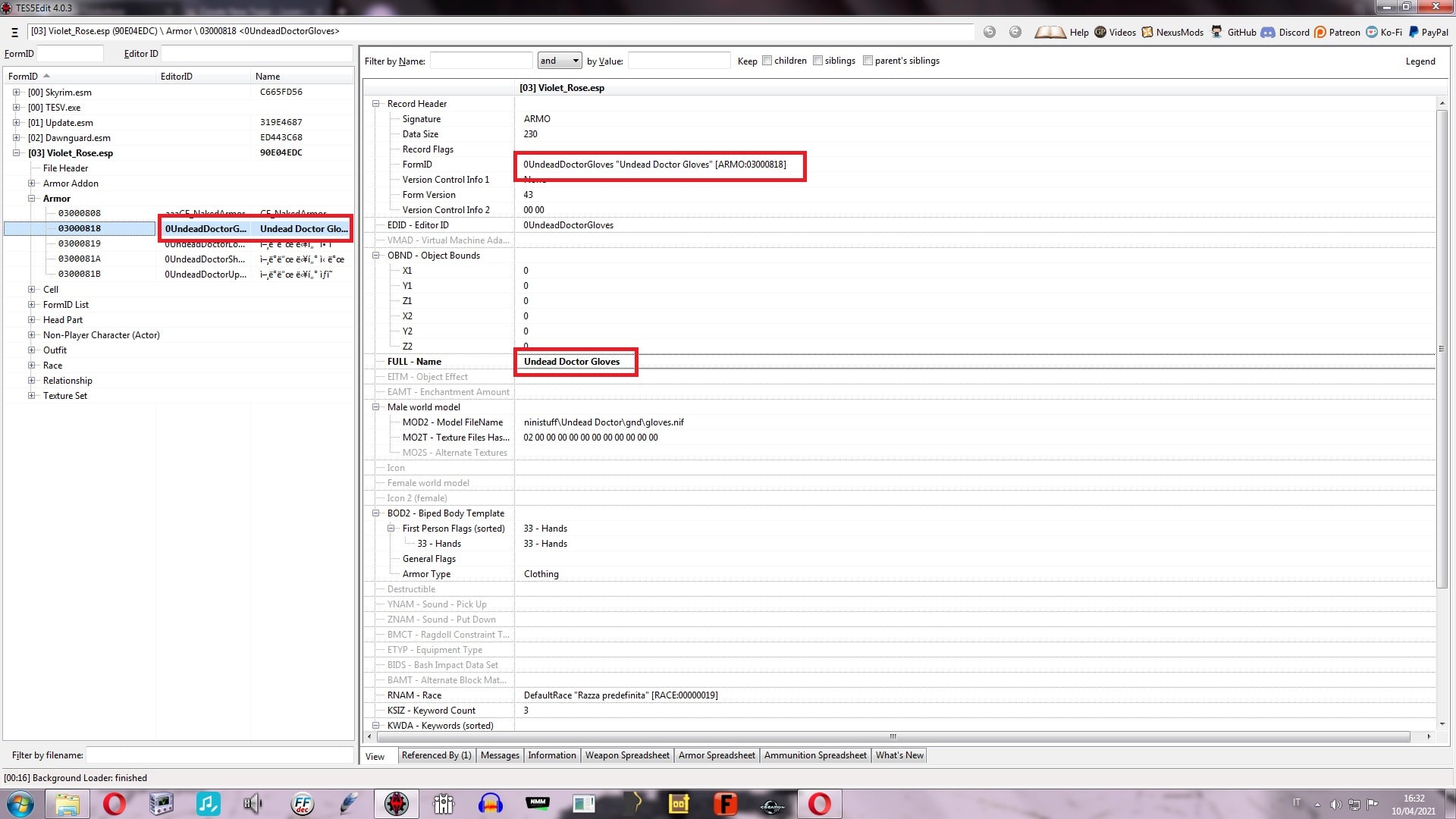
Task: Focus the filter by Value field
Action: coord(679,61)
